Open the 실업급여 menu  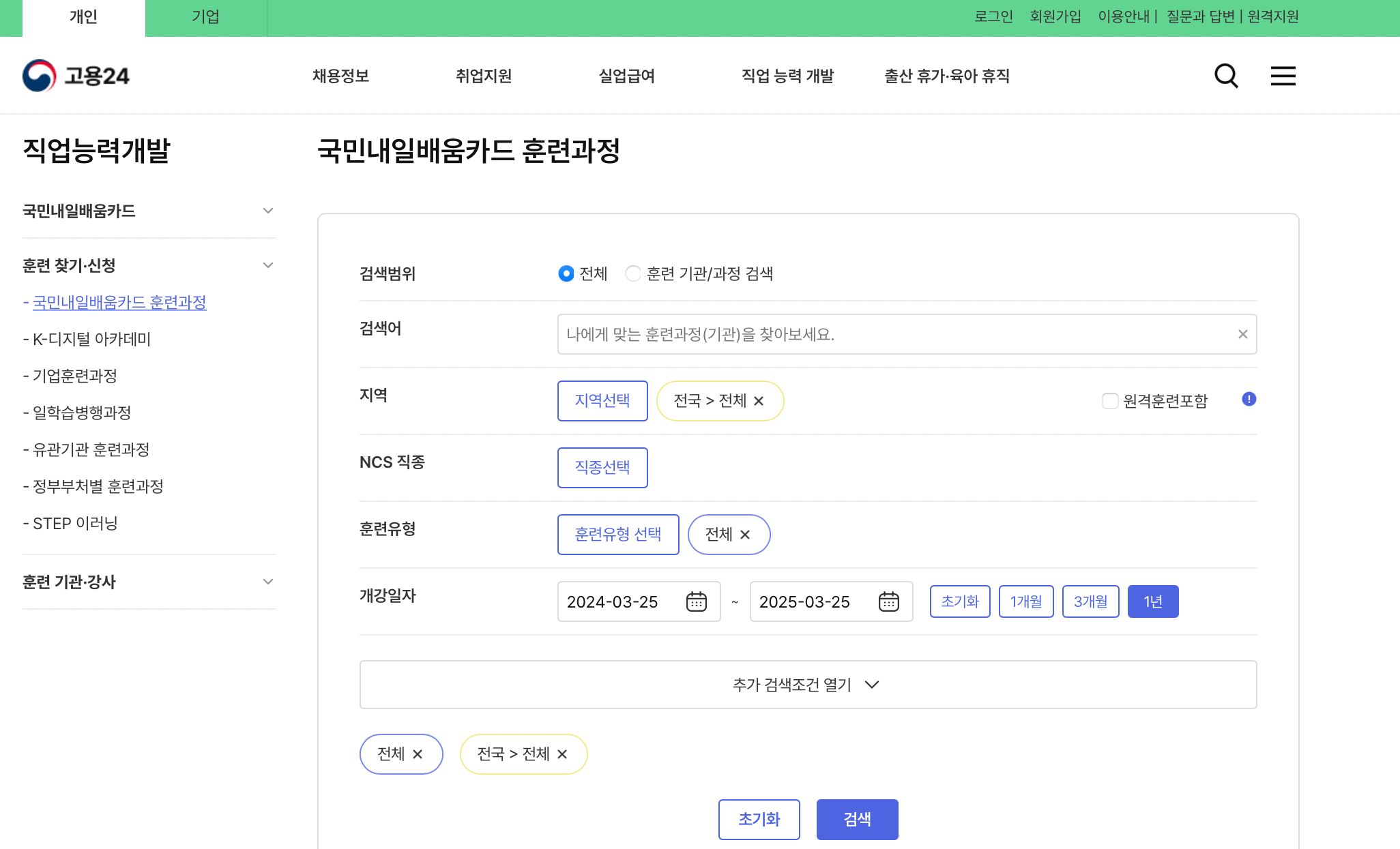pos(626,76)
